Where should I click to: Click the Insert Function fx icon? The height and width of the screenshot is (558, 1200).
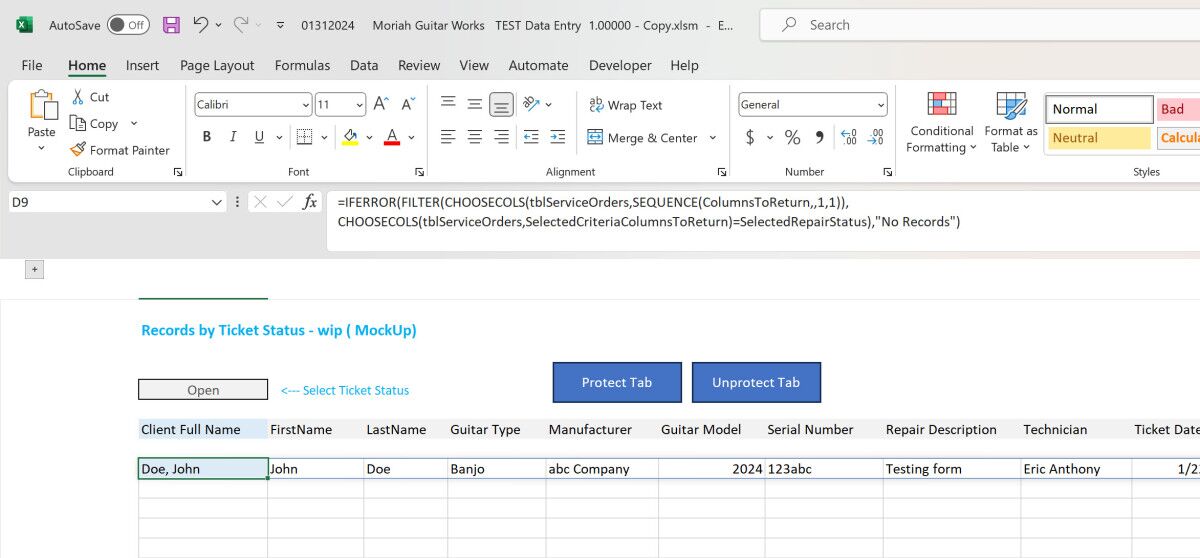310,202
